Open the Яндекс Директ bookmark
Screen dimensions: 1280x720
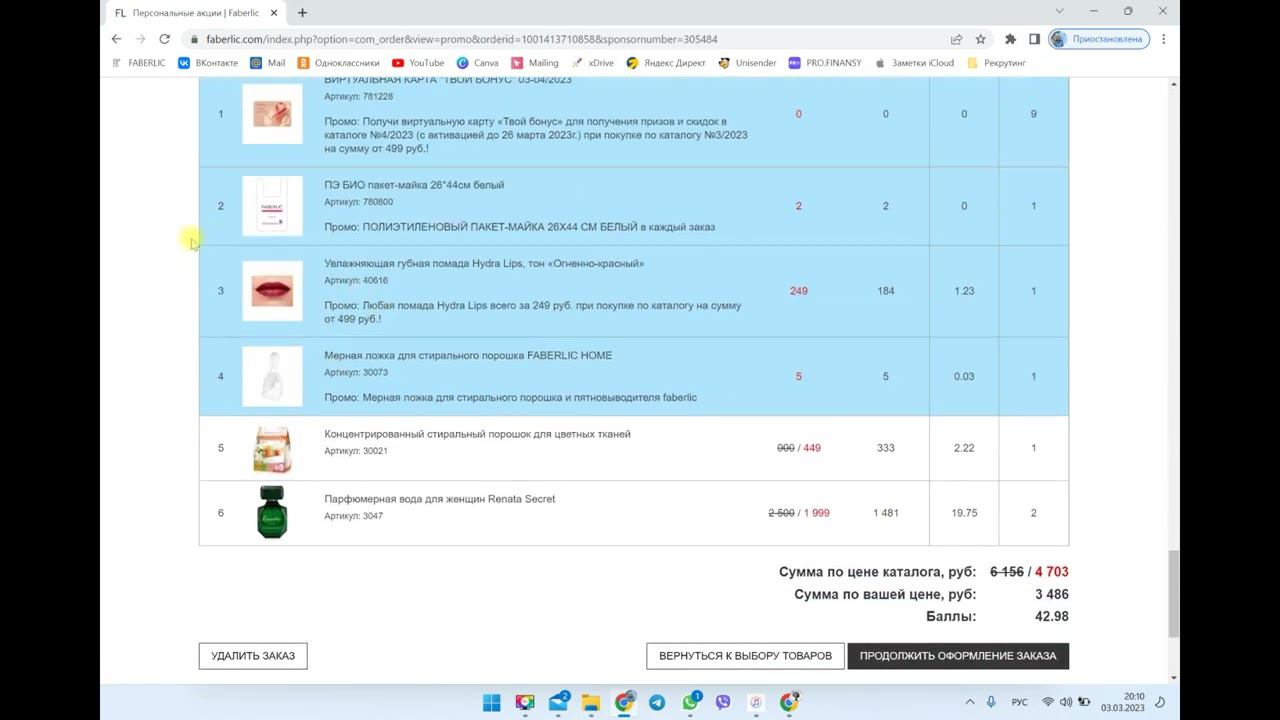coord(666,63)
